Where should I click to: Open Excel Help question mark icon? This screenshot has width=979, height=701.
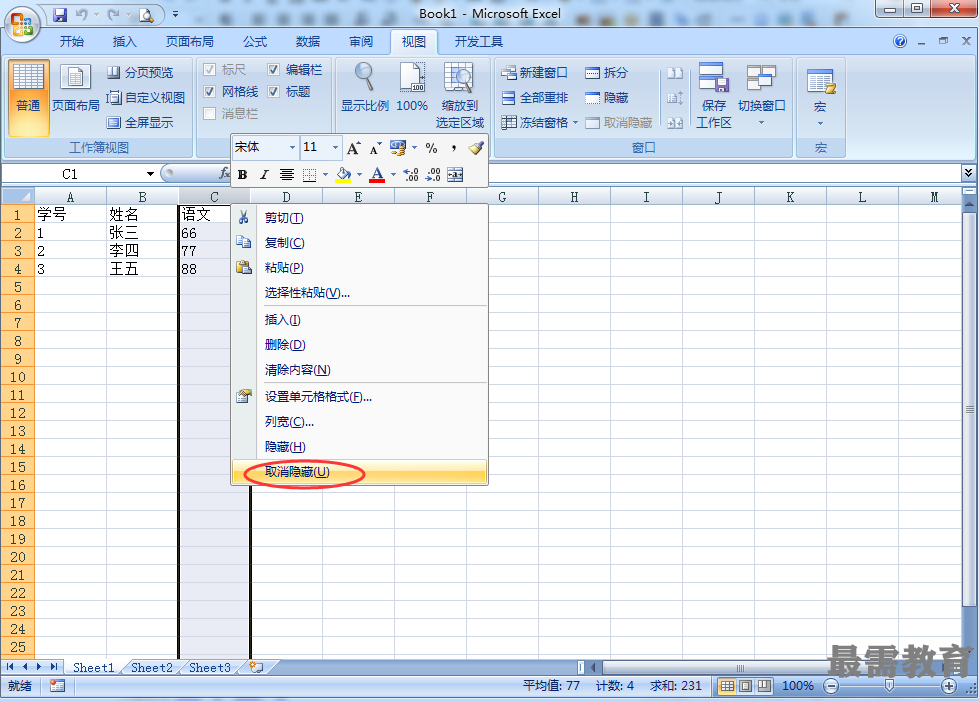[900, 41]
